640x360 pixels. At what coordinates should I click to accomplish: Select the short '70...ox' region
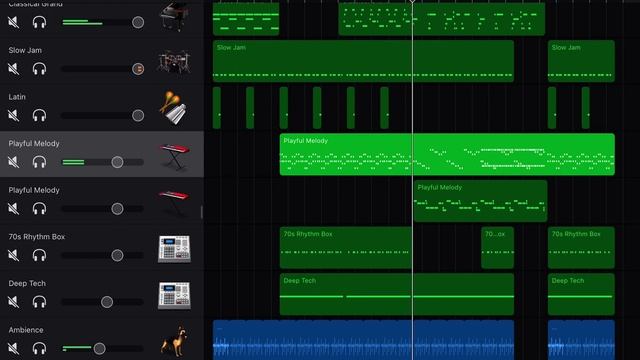(x=498, y=247)
